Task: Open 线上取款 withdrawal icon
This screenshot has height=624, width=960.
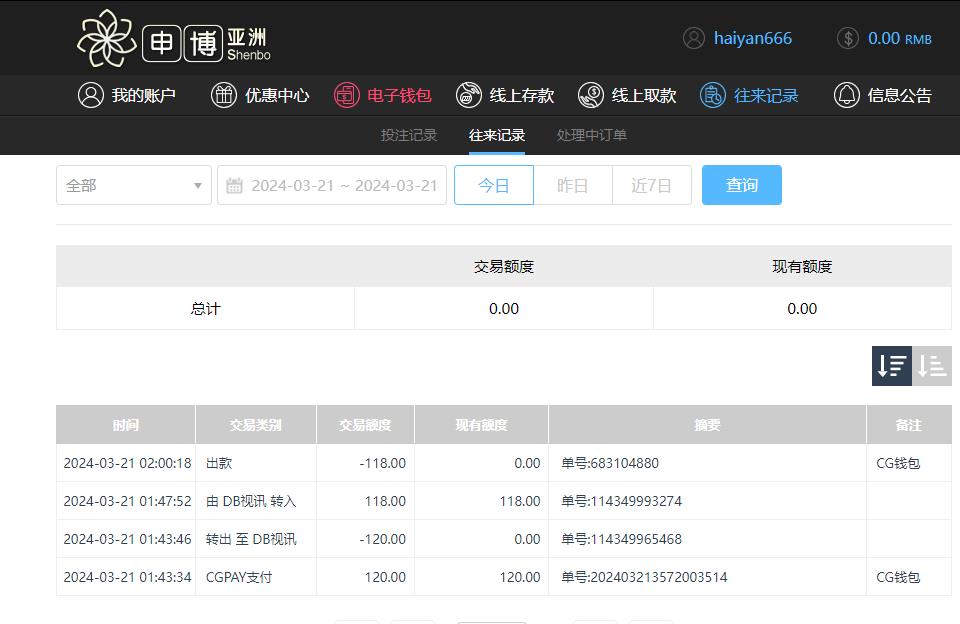Action: tap(591, 95)
